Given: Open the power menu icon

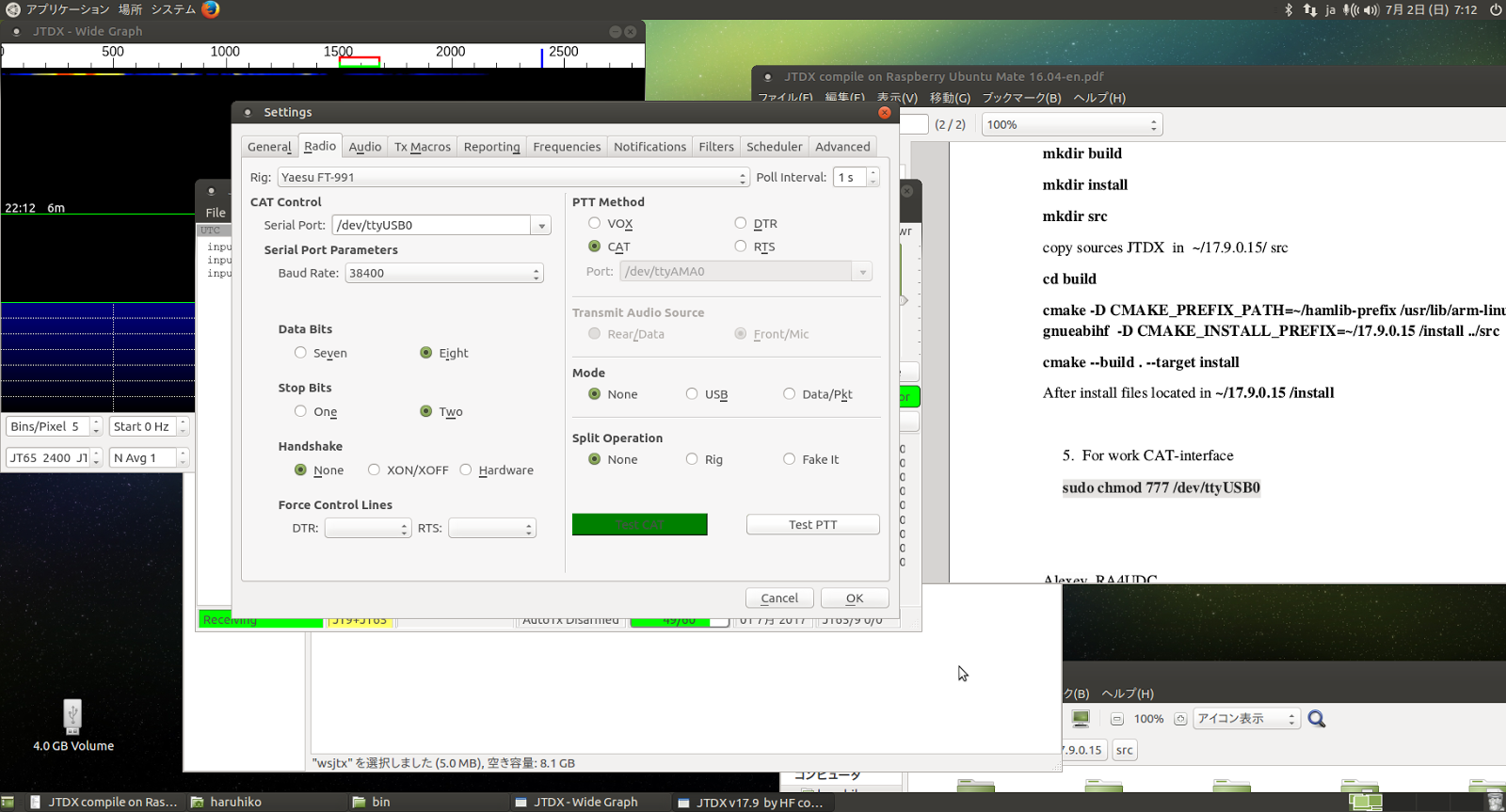Looking at the screenshot, I should pos(1496,9).
